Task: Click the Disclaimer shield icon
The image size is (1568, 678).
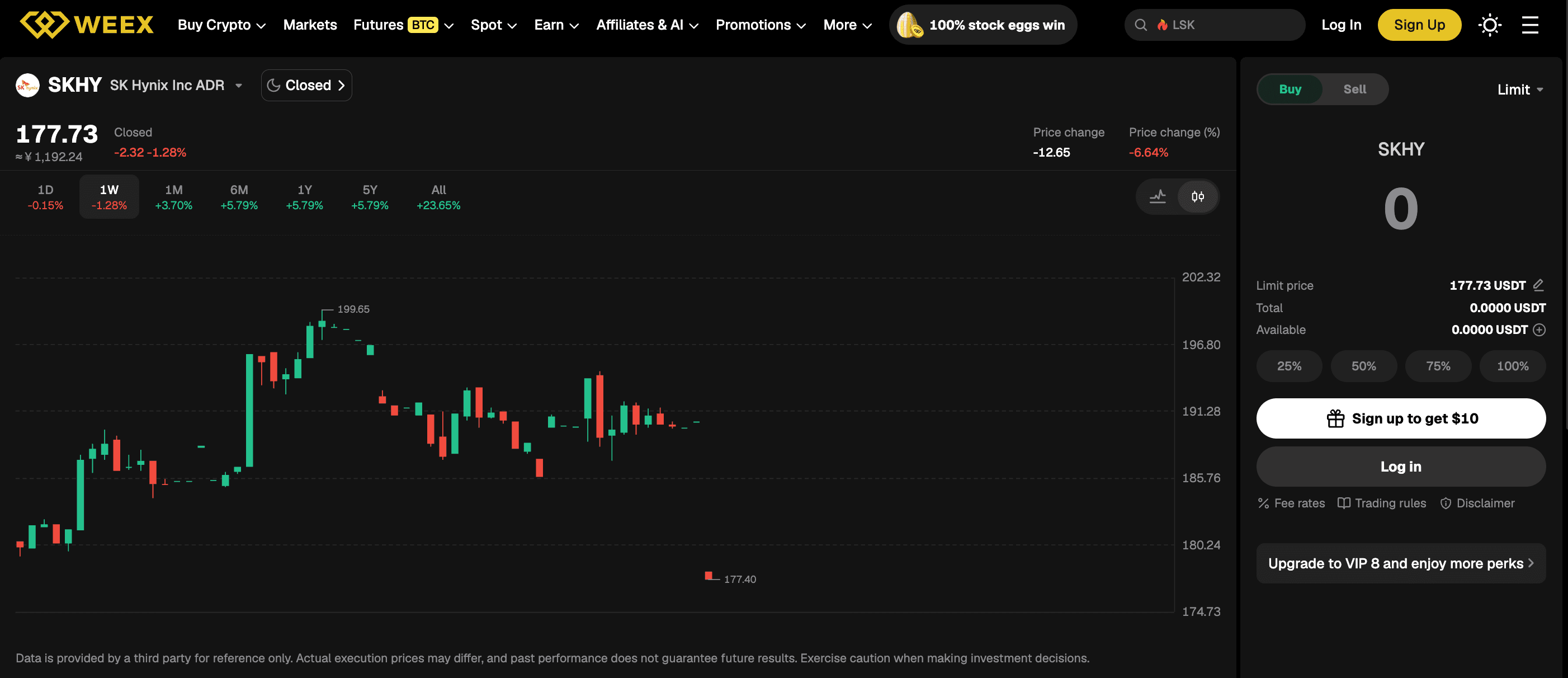Action: 1446,503
